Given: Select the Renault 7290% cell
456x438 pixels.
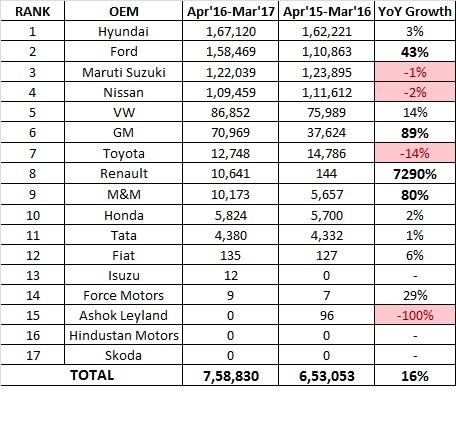Looking at the screenshot, I should click(x=415, y=174).
